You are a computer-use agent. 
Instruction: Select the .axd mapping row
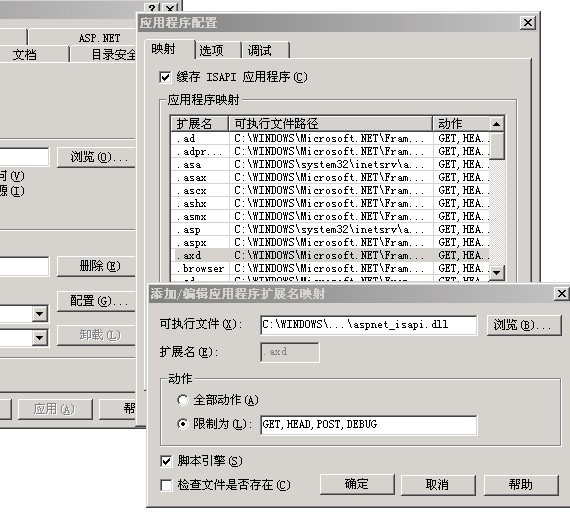[330, 256]
